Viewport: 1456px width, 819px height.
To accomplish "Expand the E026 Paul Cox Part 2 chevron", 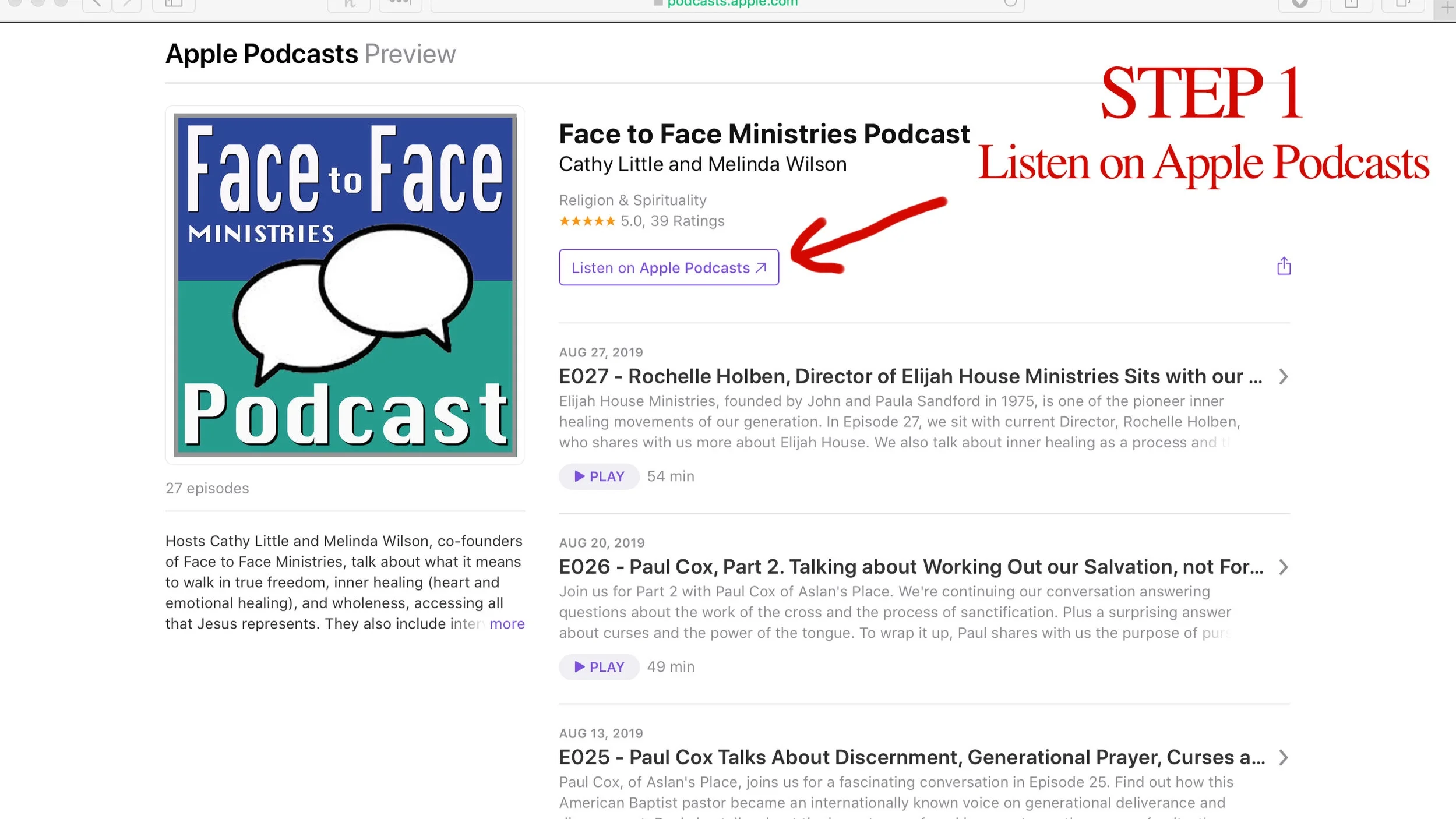I will coord(1283,567).
